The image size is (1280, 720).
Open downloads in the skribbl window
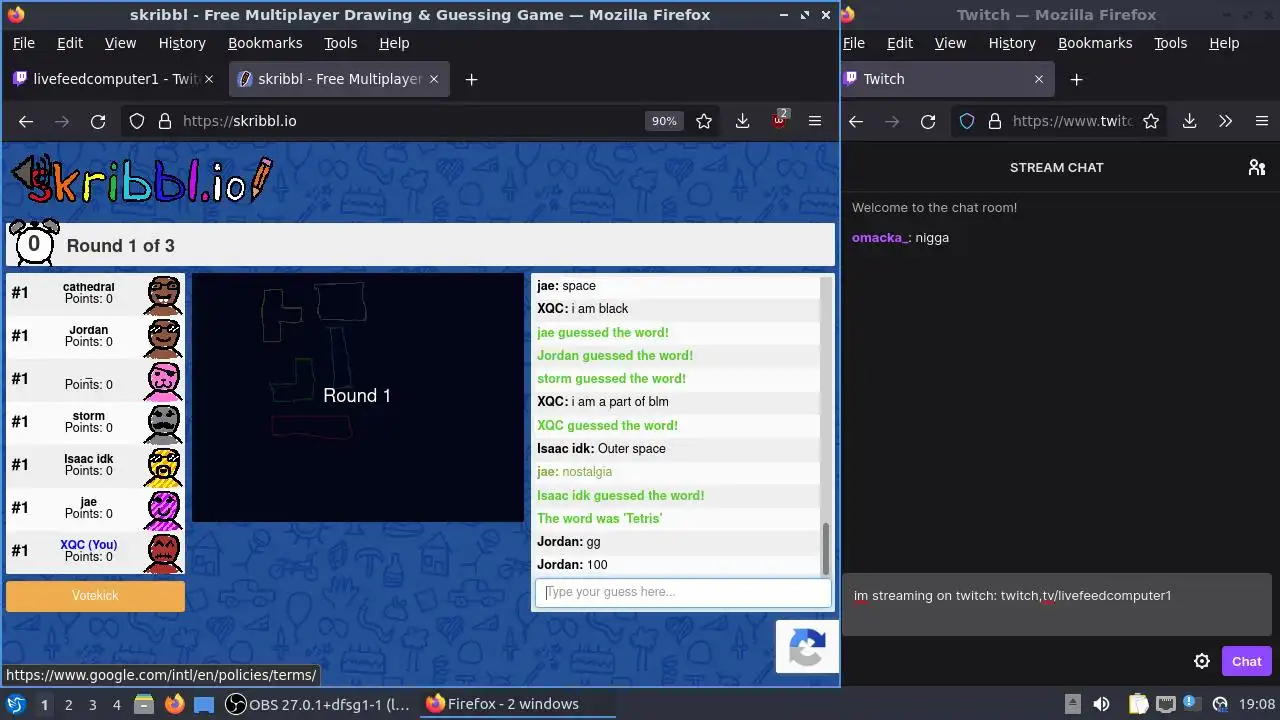pos(742,121)
